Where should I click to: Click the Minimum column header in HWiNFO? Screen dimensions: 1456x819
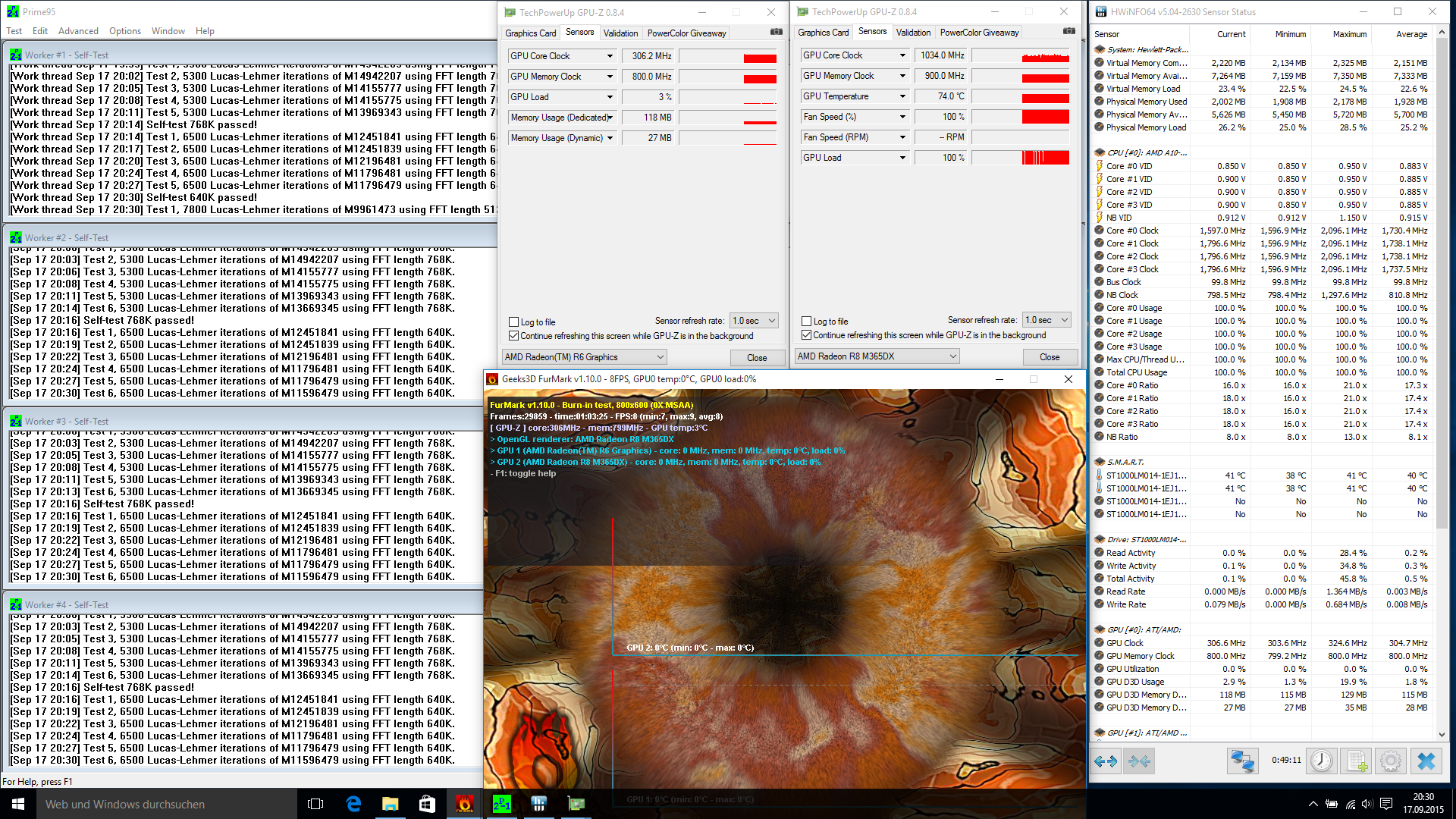[x=1290, y=34]
